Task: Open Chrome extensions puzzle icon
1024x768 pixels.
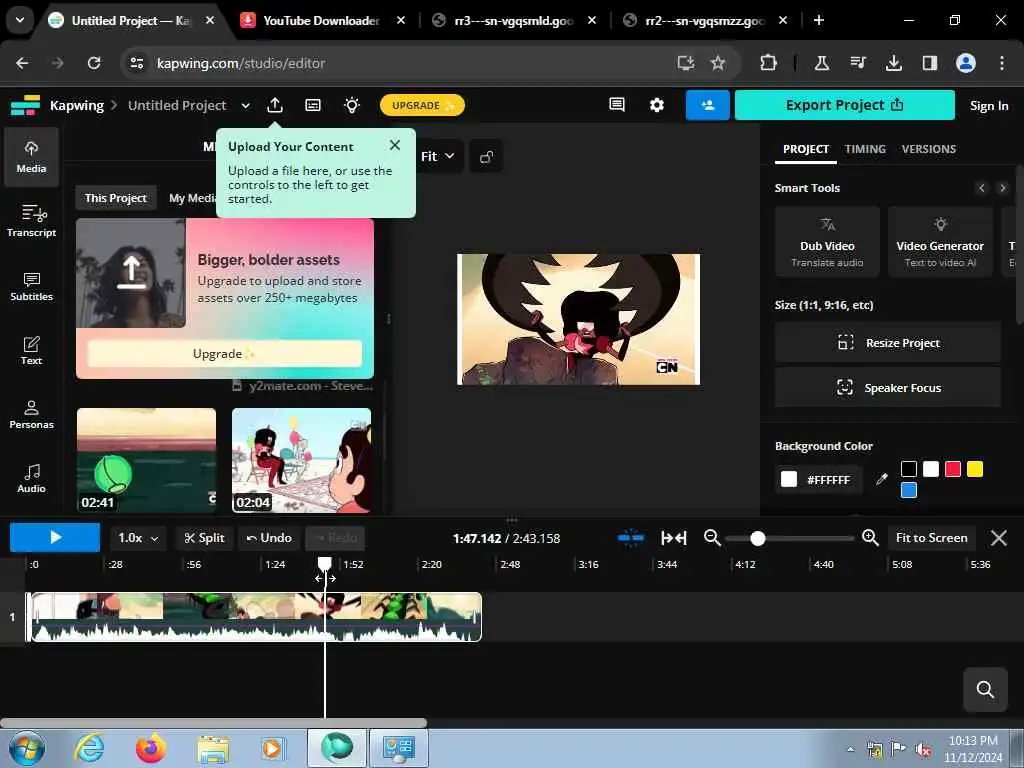Action: click(x=768, y=63)
